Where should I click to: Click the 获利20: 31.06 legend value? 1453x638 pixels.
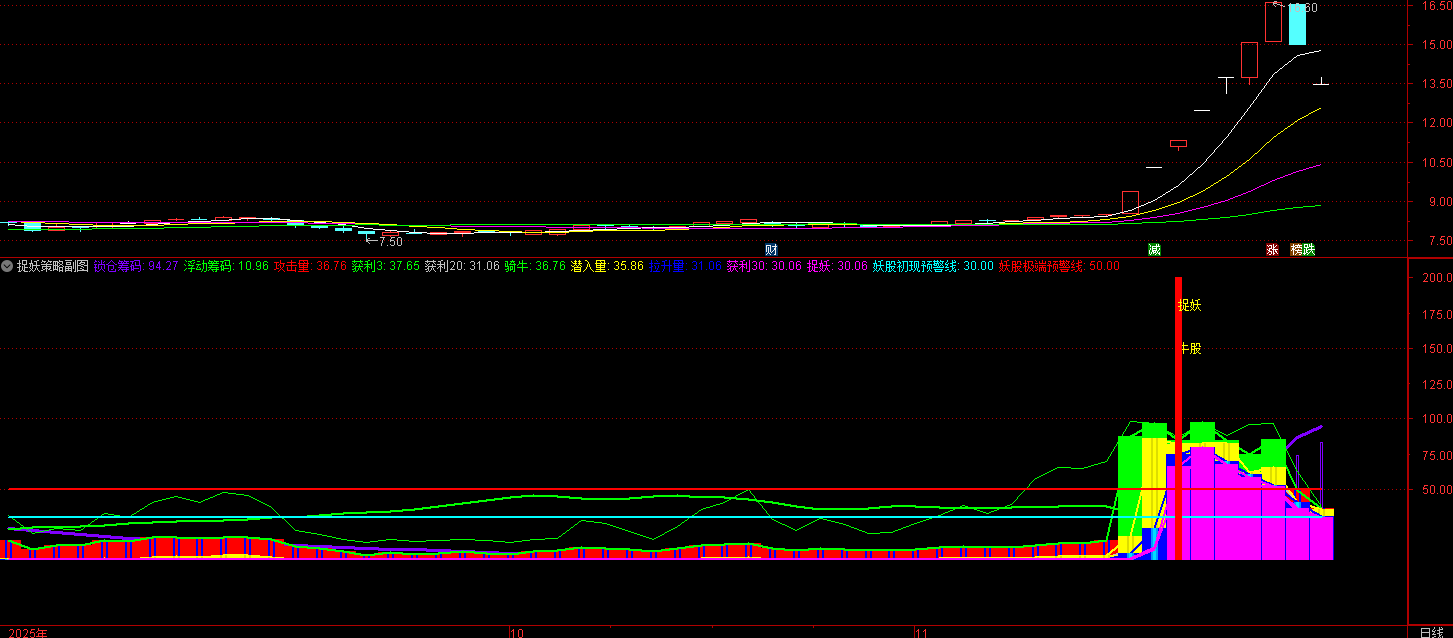click(x=462, y=266)
